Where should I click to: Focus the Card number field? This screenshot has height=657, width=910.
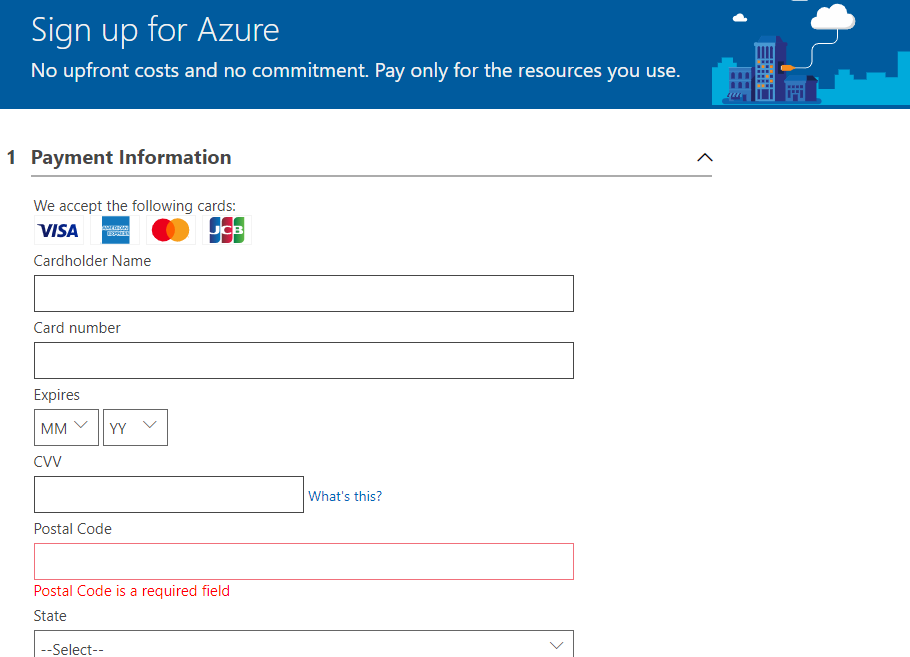pos(304,360)
